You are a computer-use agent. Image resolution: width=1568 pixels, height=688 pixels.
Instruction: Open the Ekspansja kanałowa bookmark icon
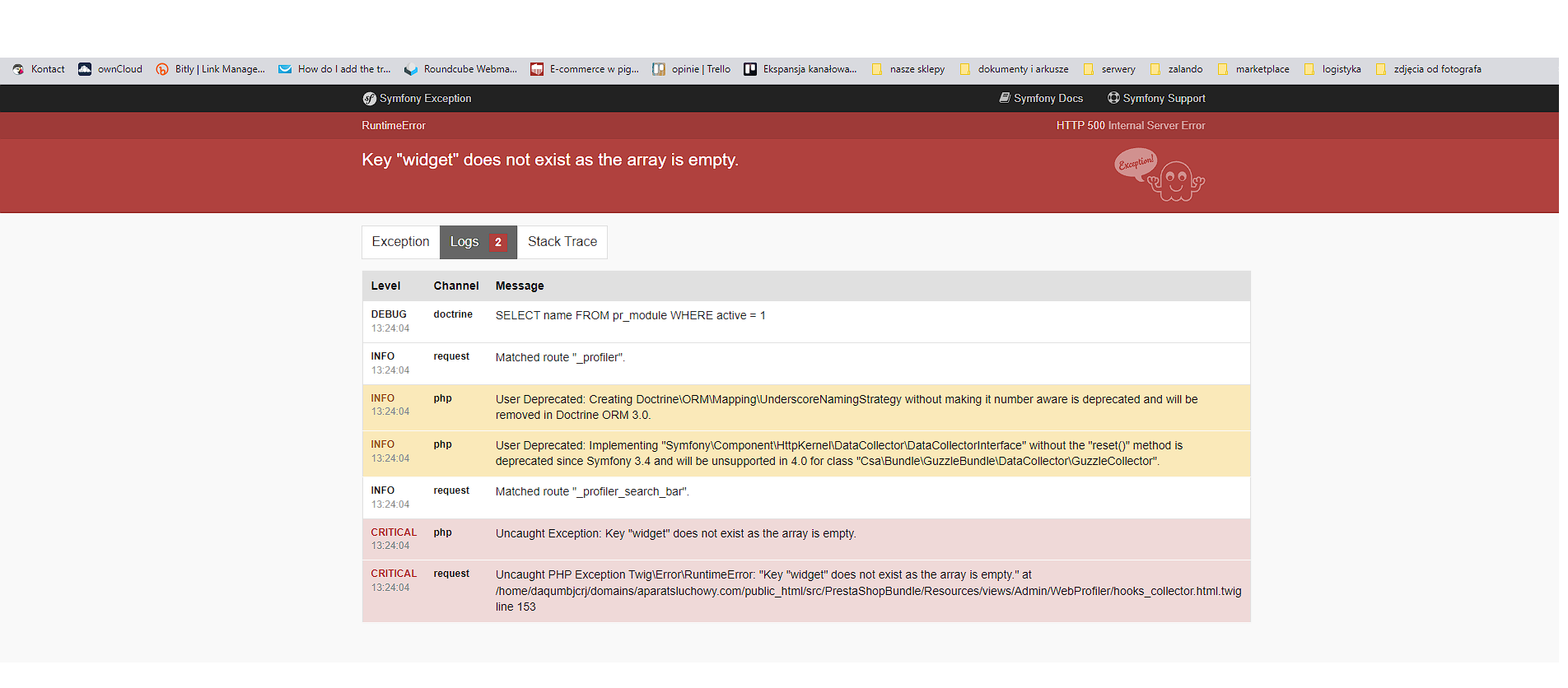pos(750,69)
